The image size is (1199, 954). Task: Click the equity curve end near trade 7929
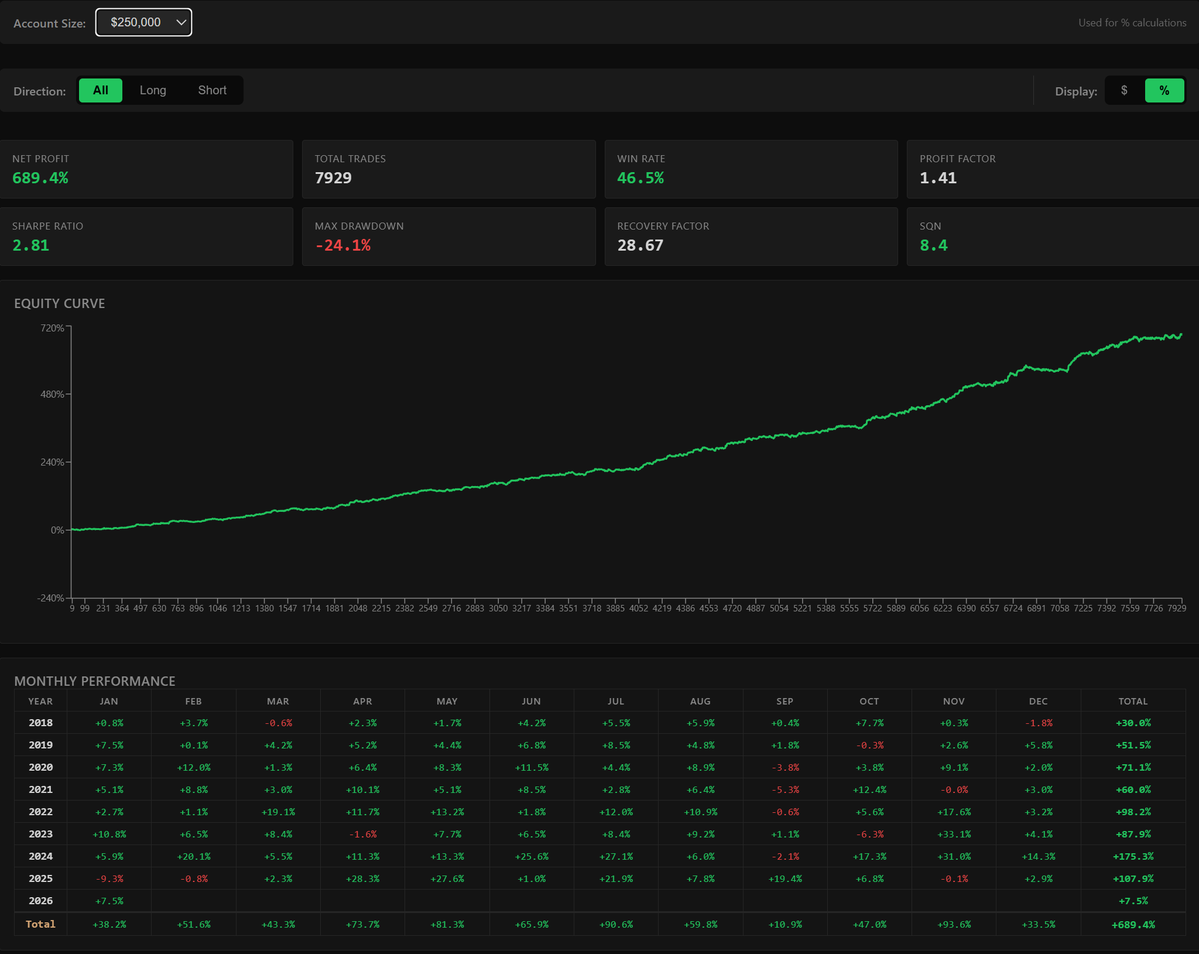click(x=1181, y=335)
